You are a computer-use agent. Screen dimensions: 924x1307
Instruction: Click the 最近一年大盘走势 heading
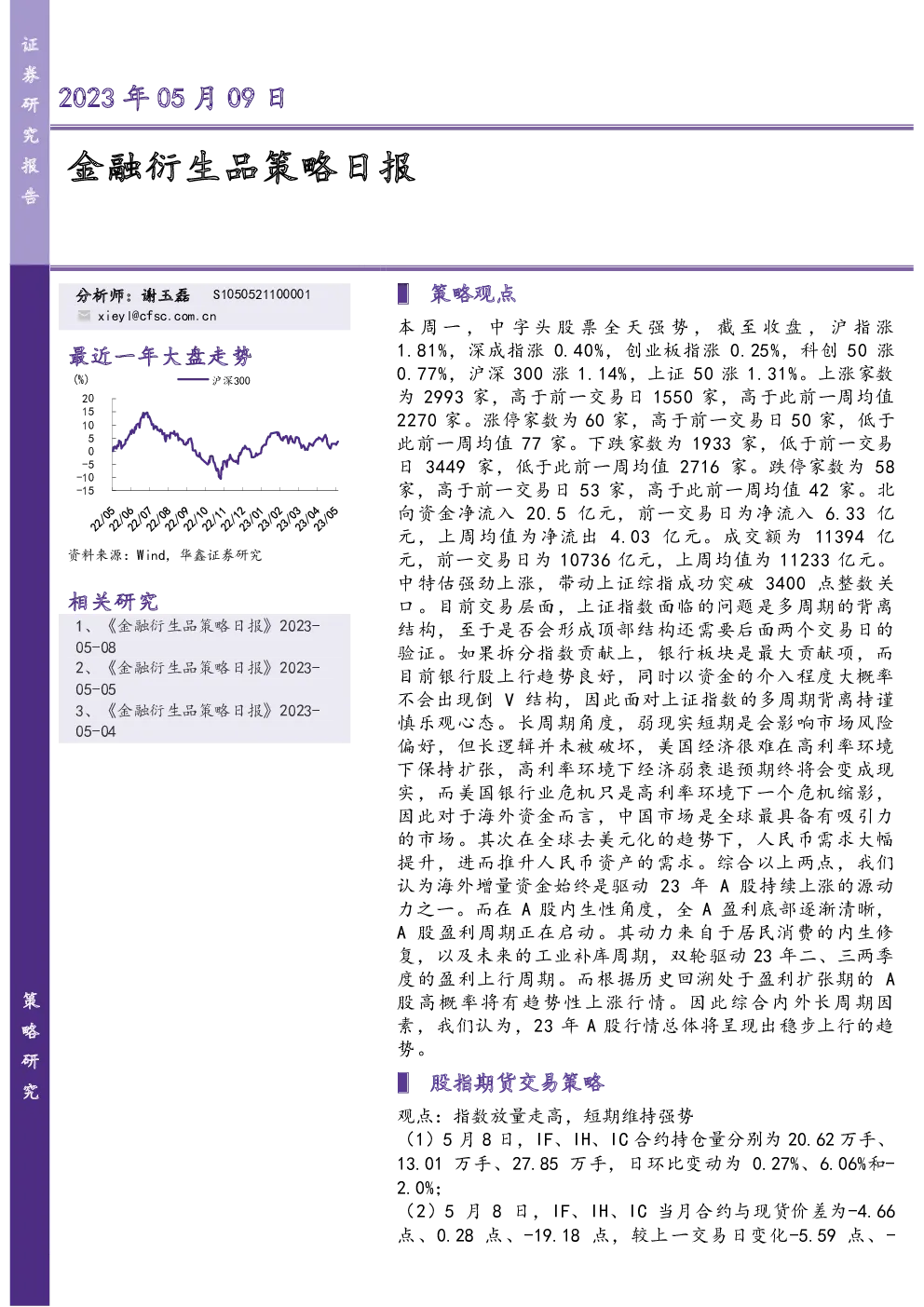[160, 356]
